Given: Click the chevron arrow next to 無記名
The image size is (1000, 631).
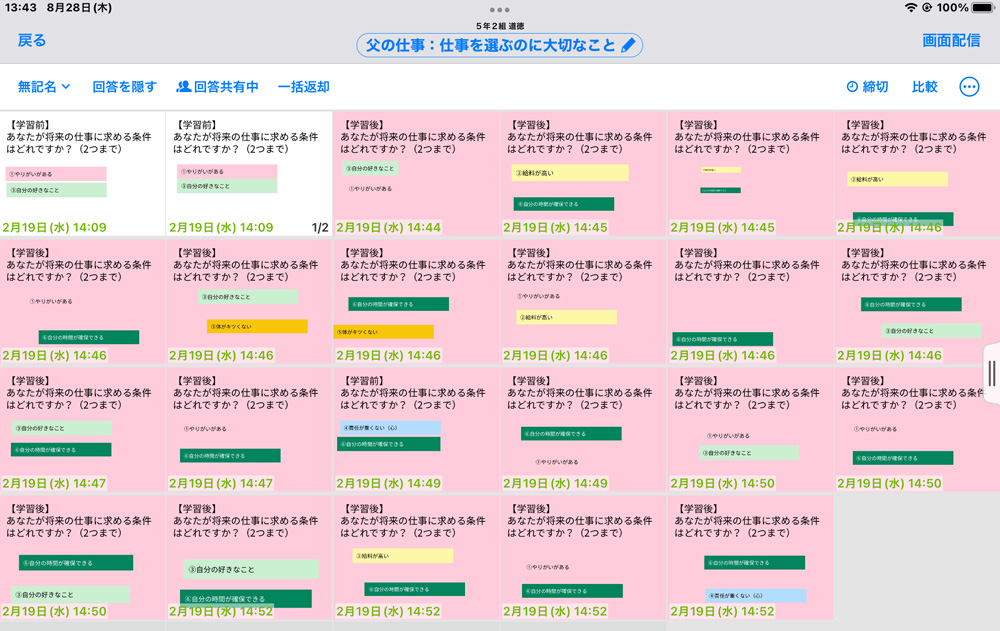Looking at the screenshot, I should click(66, 87).
